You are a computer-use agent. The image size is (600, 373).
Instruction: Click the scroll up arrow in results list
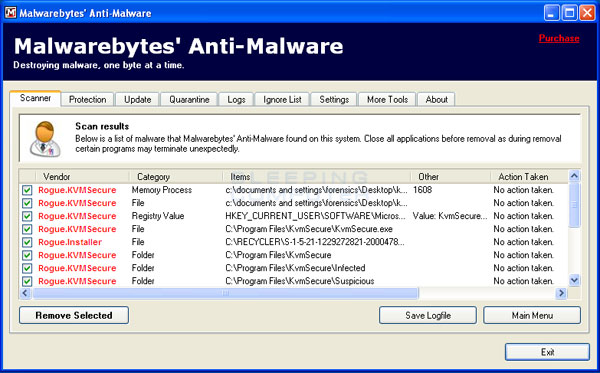pos(574,176)
